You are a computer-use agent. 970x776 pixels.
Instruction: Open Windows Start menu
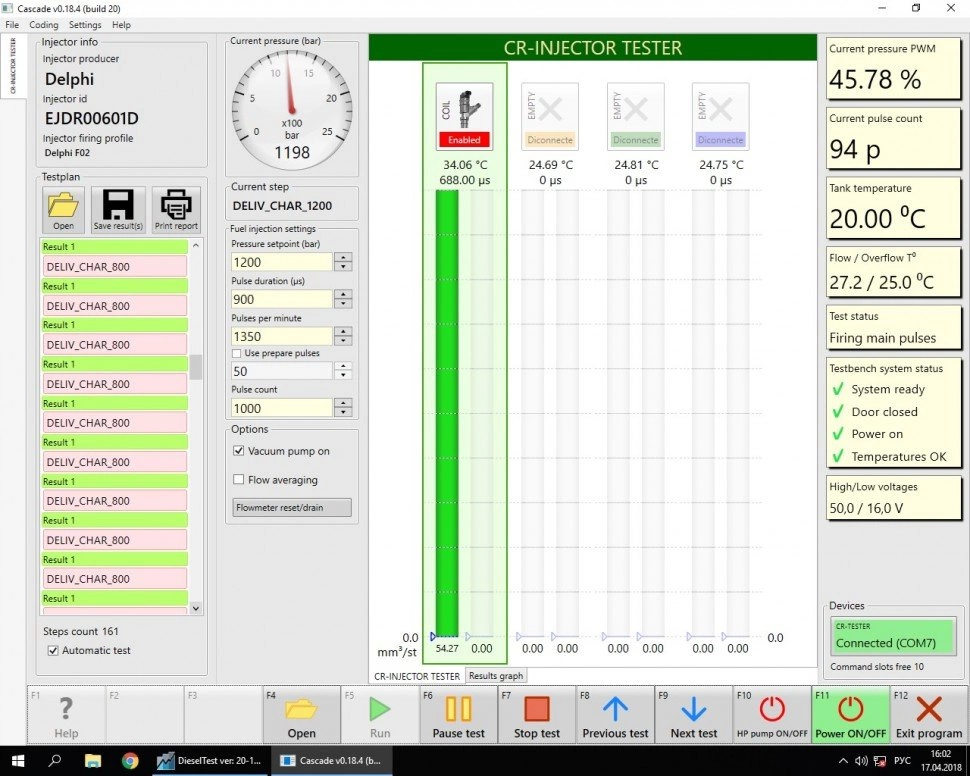click(17, 761)
